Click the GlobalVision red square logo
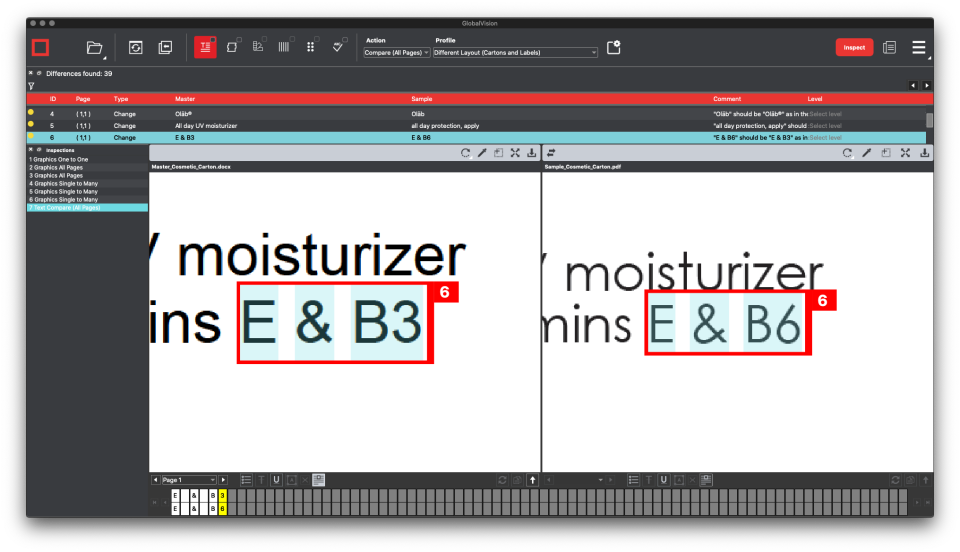This screenshot has width=960, height=552. pos(41,48)
